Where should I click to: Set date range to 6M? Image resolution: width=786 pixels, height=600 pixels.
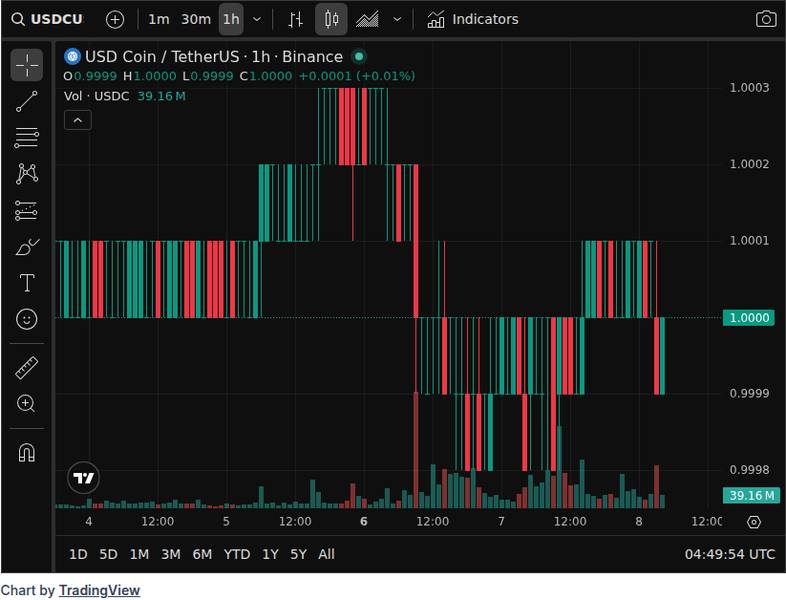202,554
